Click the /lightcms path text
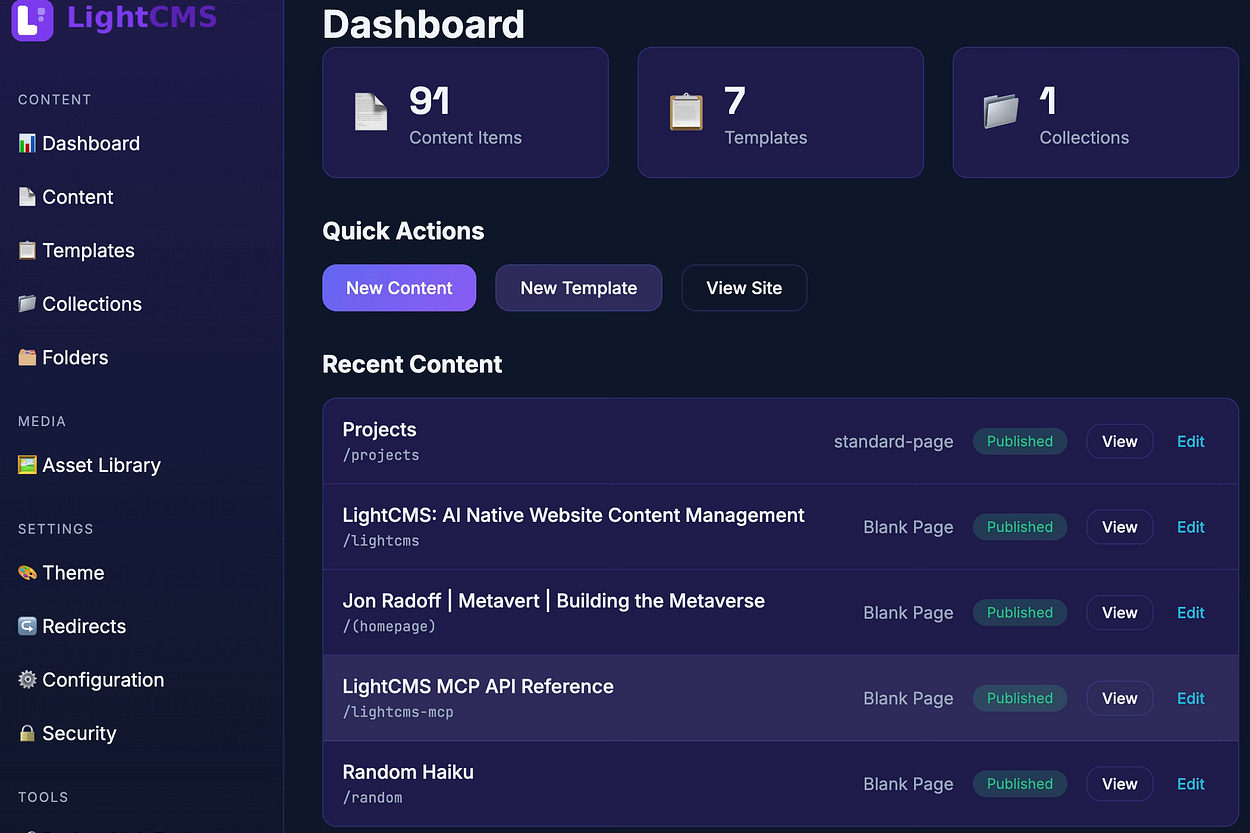The width and height of the screenshot is (1250, 833). click(x=381, y=541)
